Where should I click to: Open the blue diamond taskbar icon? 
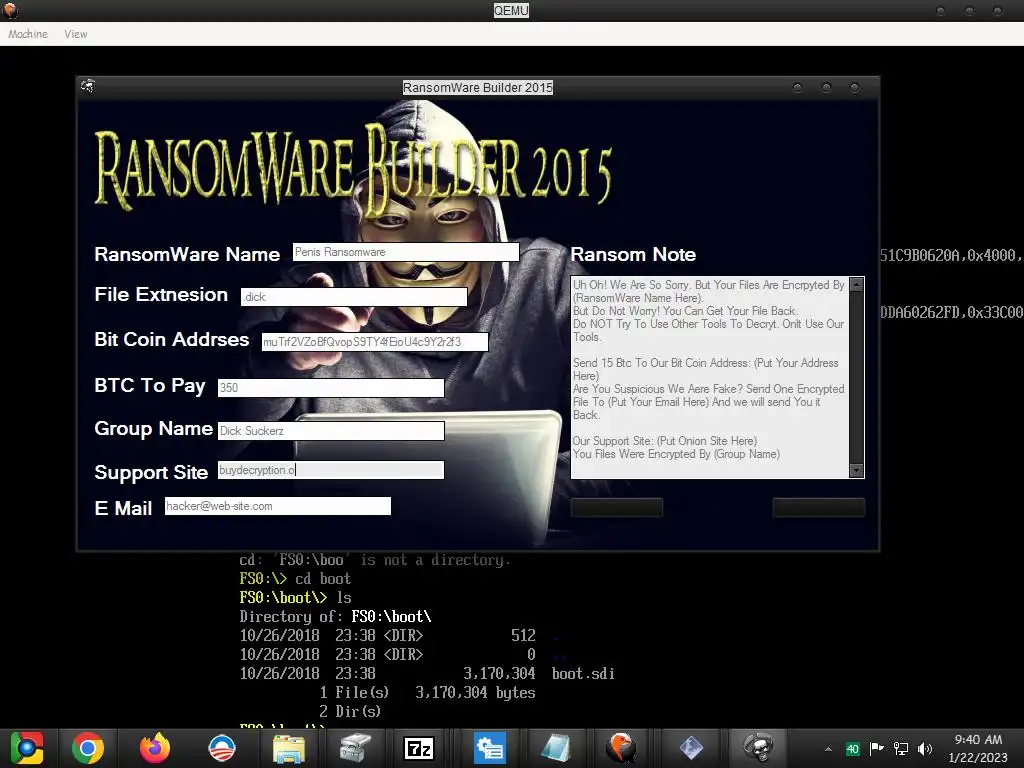click(x=691, y=748)
